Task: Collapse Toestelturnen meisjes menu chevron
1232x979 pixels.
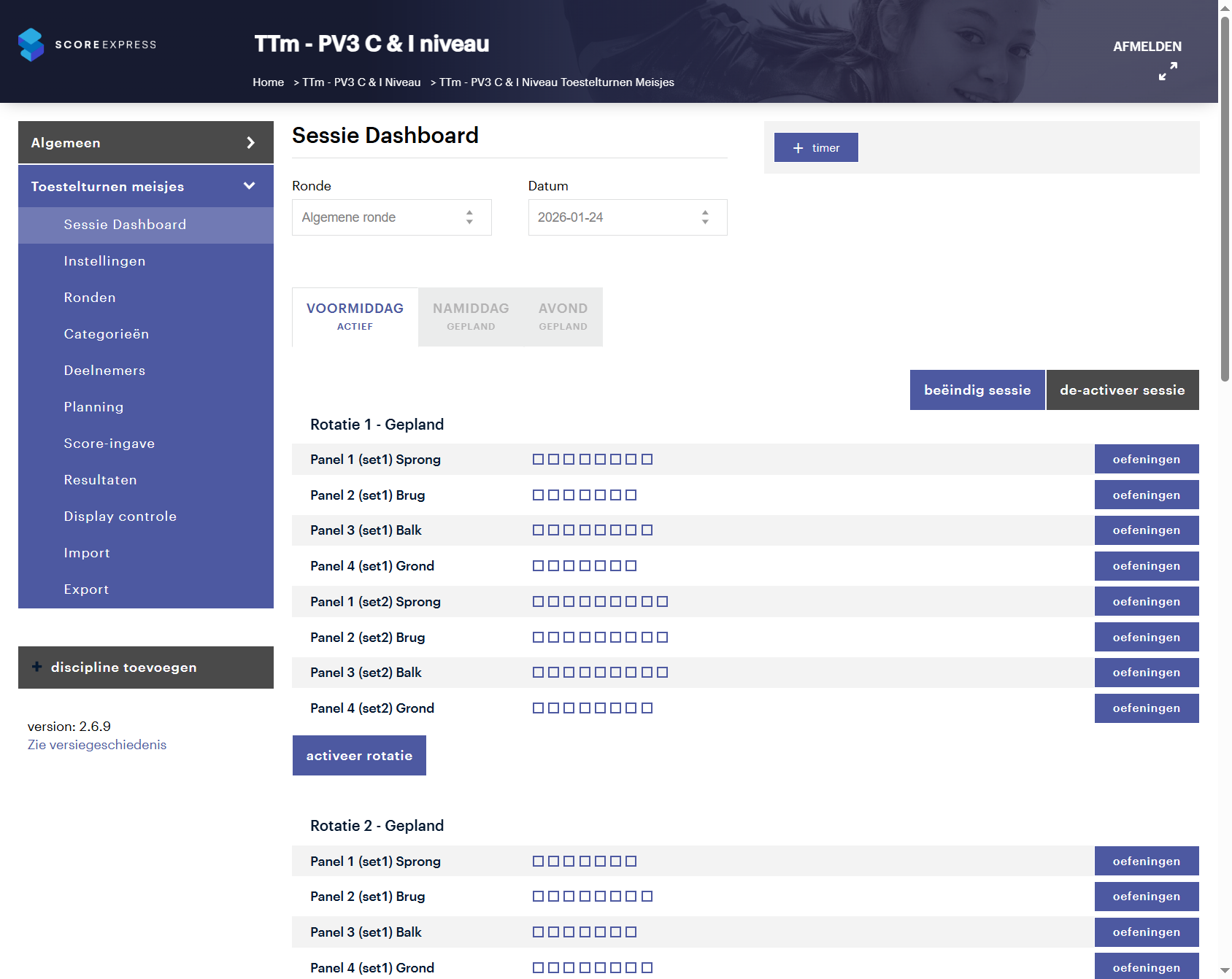Action: tap(249, 186)
